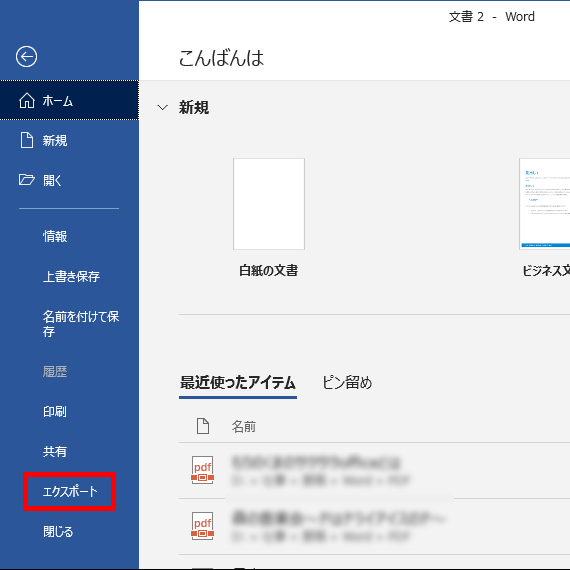This screenshot has width=570, height=570.
Task: Click the open folder icon
Action: [27, 180]
